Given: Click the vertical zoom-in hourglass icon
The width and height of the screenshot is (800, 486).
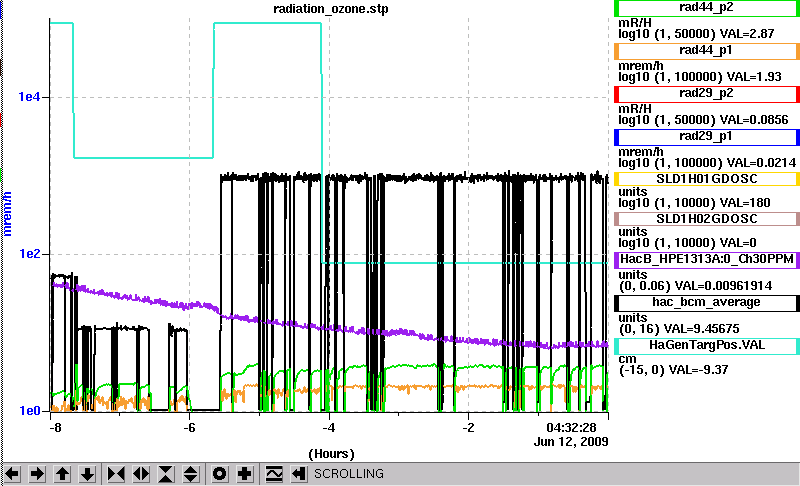Looking at the screenshot, I should pos(166,474).
